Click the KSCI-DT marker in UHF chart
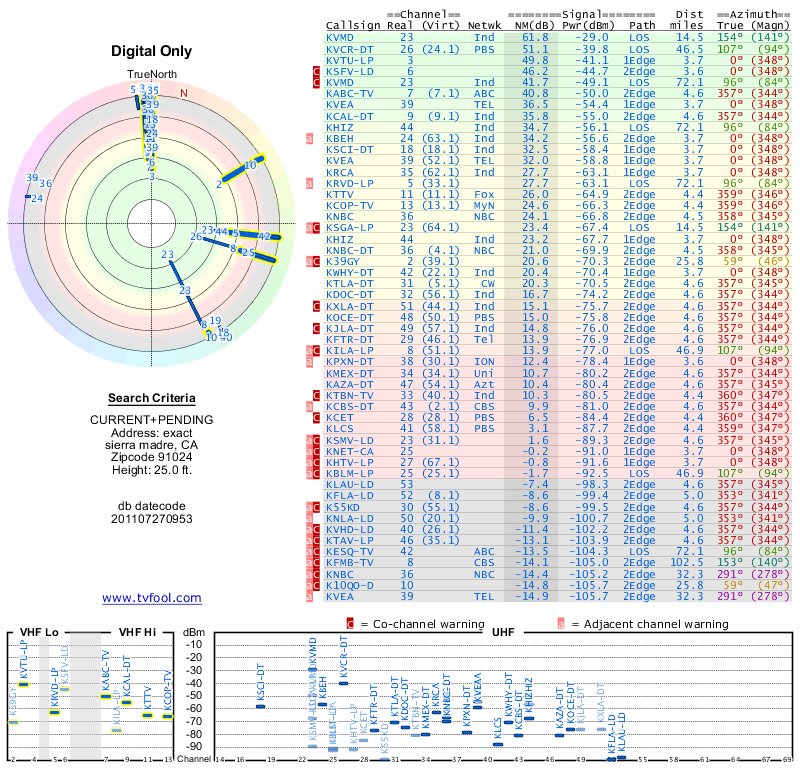 pos(260,706)
